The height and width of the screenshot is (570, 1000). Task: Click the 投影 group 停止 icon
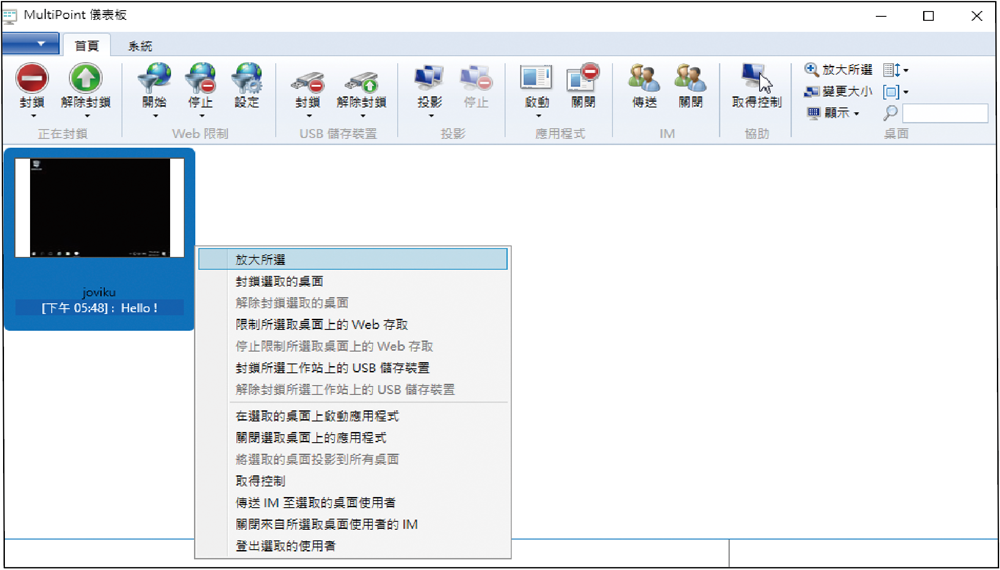[476, 78]
